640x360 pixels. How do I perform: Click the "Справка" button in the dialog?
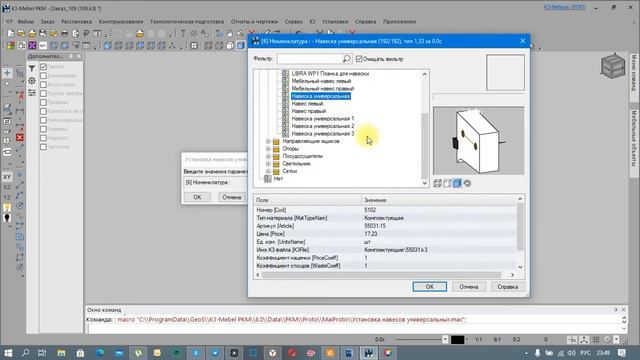tap(507, 287)
